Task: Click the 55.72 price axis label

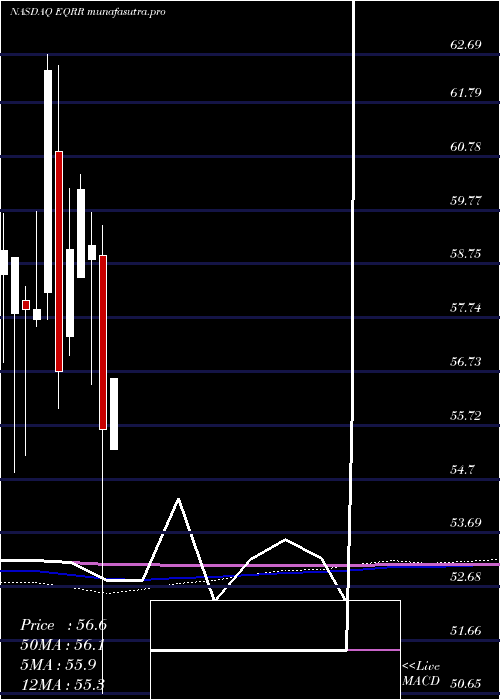Action: tap(466, 415)
